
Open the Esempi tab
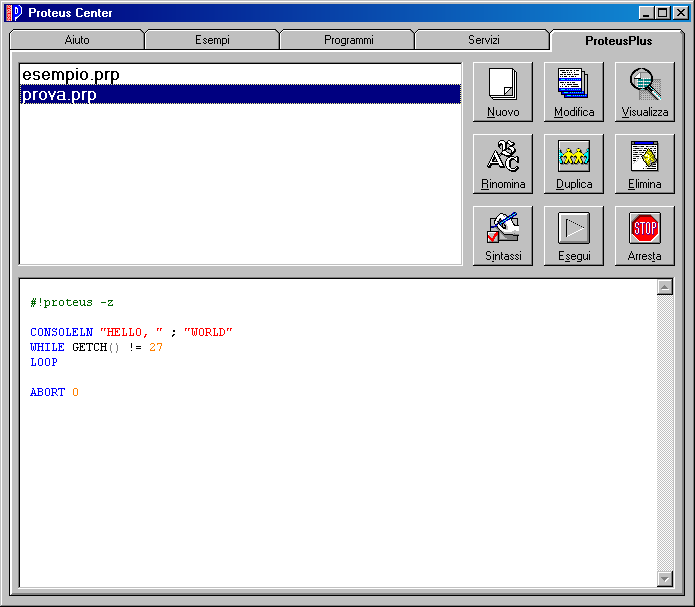click(212, 40)
